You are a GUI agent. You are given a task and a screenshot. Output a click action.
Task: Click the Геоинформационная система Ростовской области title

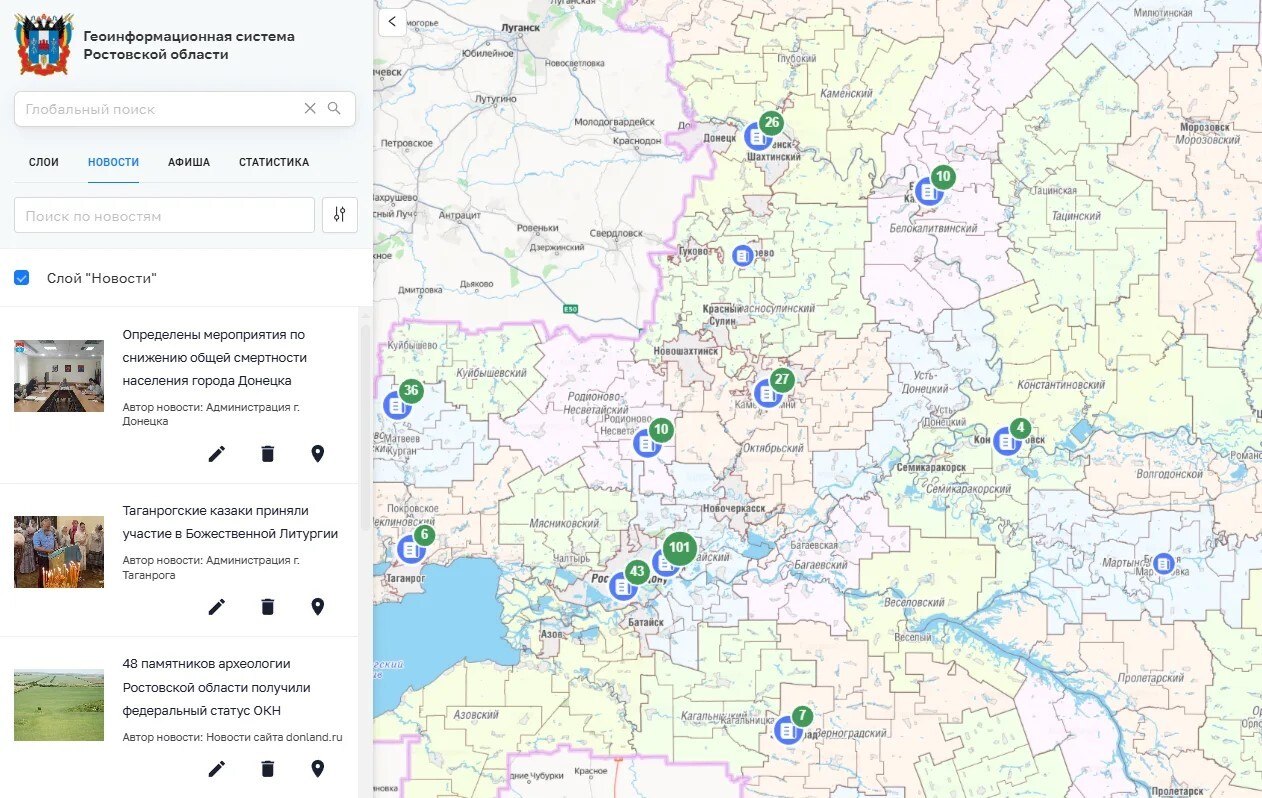(x=189, y=45)
